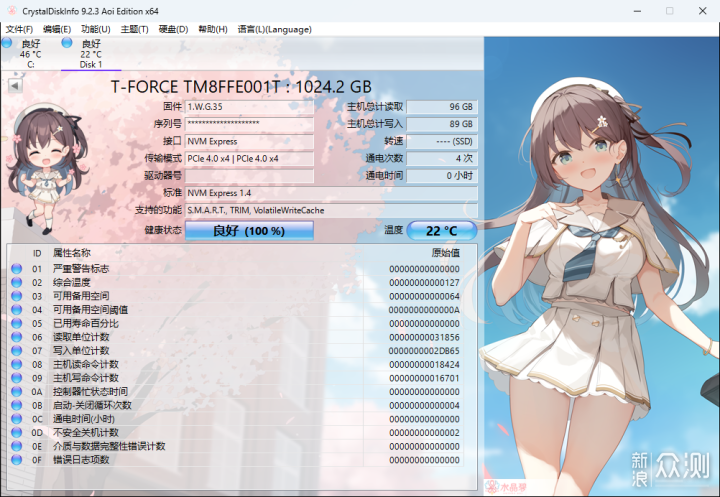The image size is (720, 497).
Task: Open the 语言(L)(Language) menu
Action: click(275, 29)
